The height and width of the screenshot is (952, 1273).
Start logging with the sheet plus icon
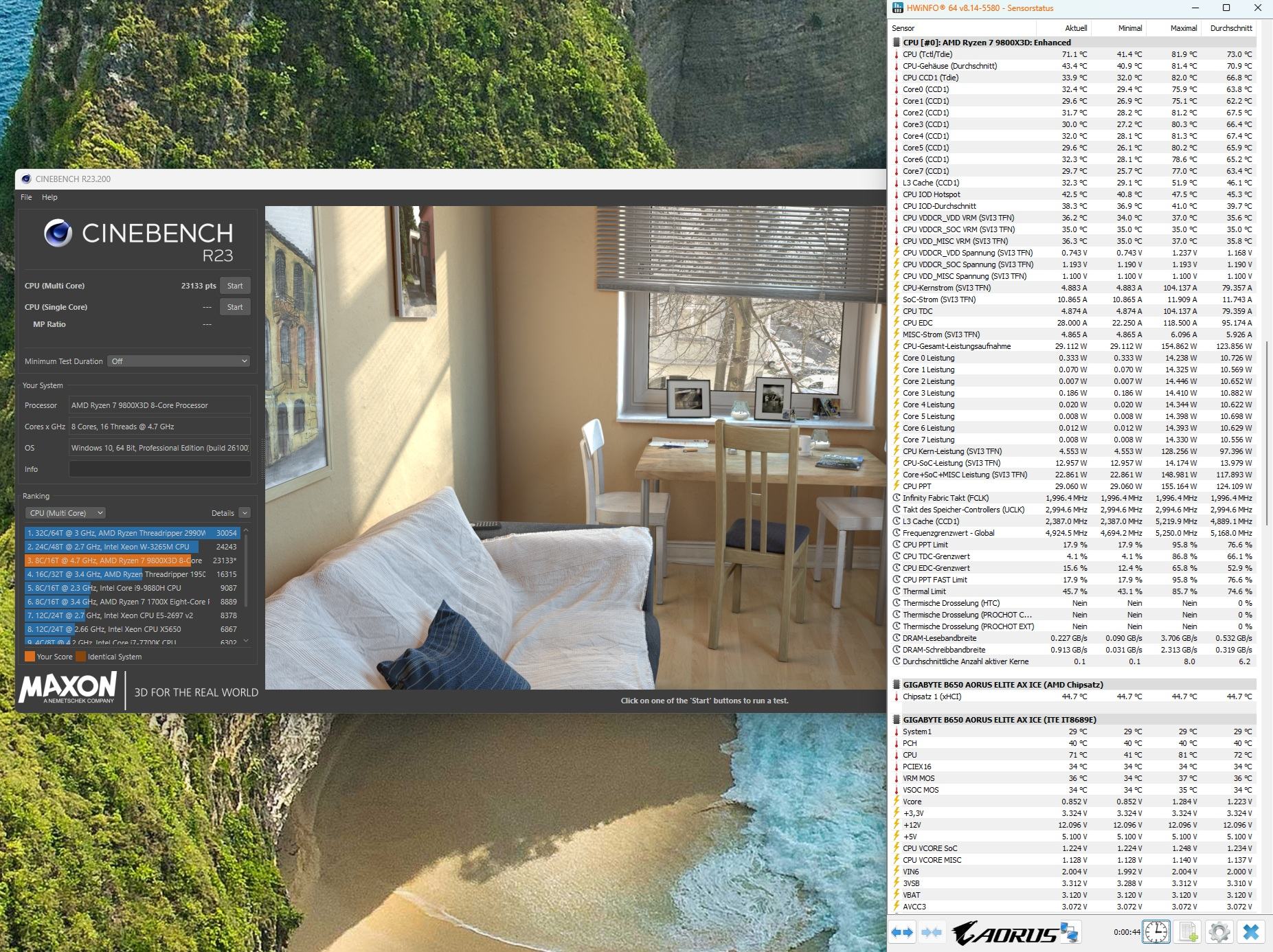(1188, 932)
